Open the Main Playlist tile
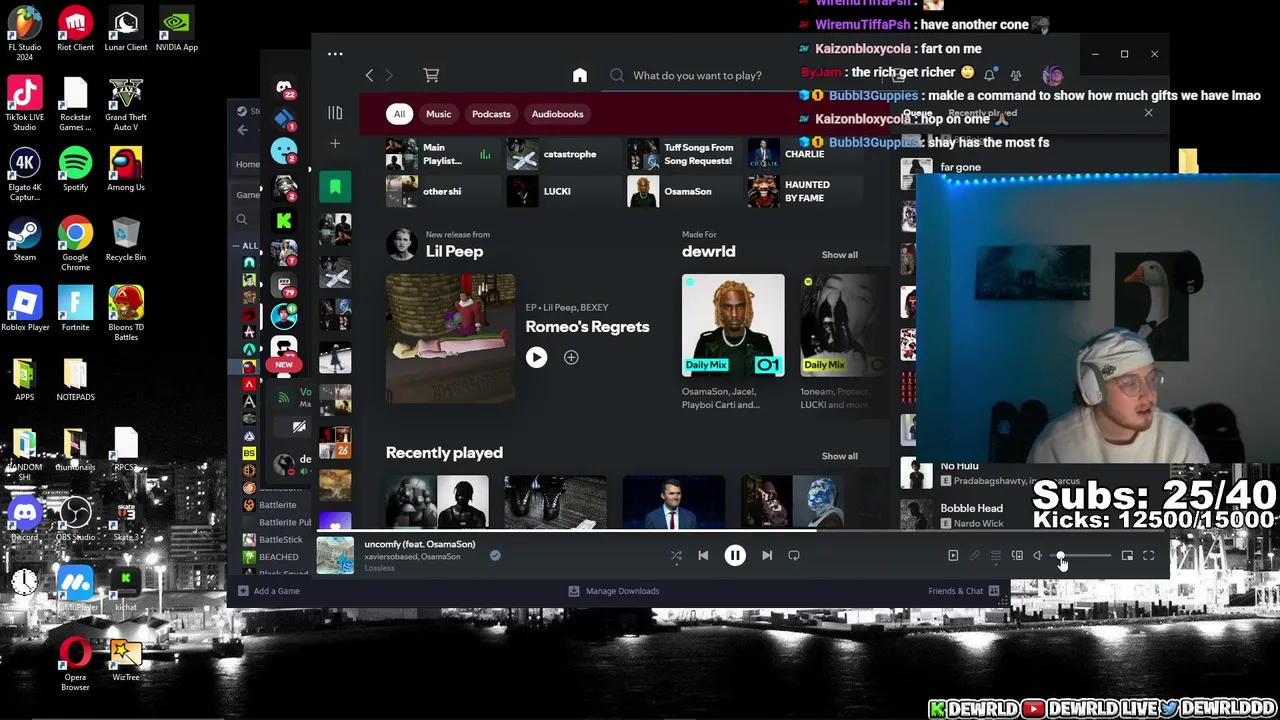The width and height of the screenshot is (1280, 720). pyautogui.click(x=443, y=154)
